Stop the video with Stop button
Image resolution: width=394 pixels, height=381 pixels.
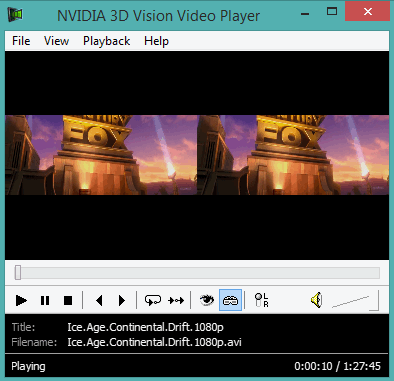coord(68,300)
